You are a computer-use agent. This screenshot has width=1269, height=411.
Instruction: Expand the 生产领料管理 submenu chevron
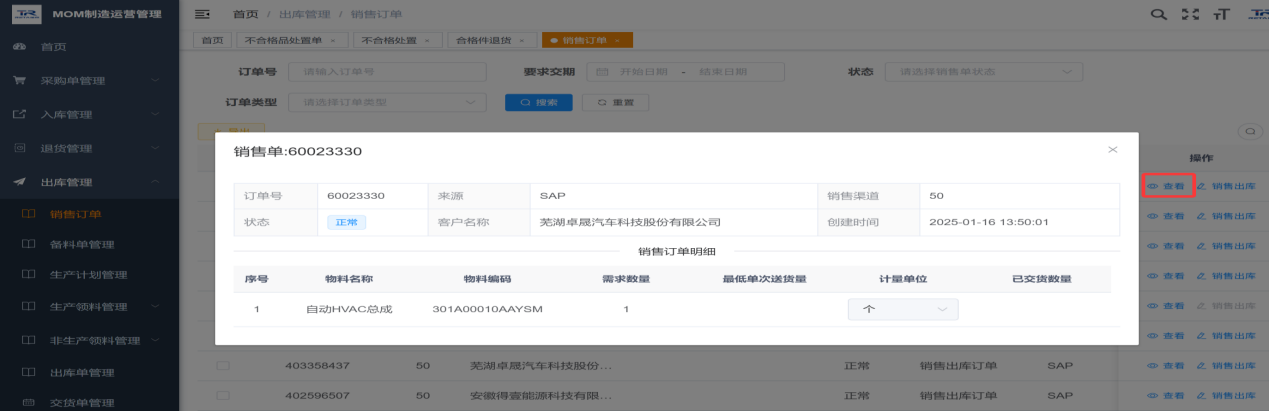click(154, 306)
